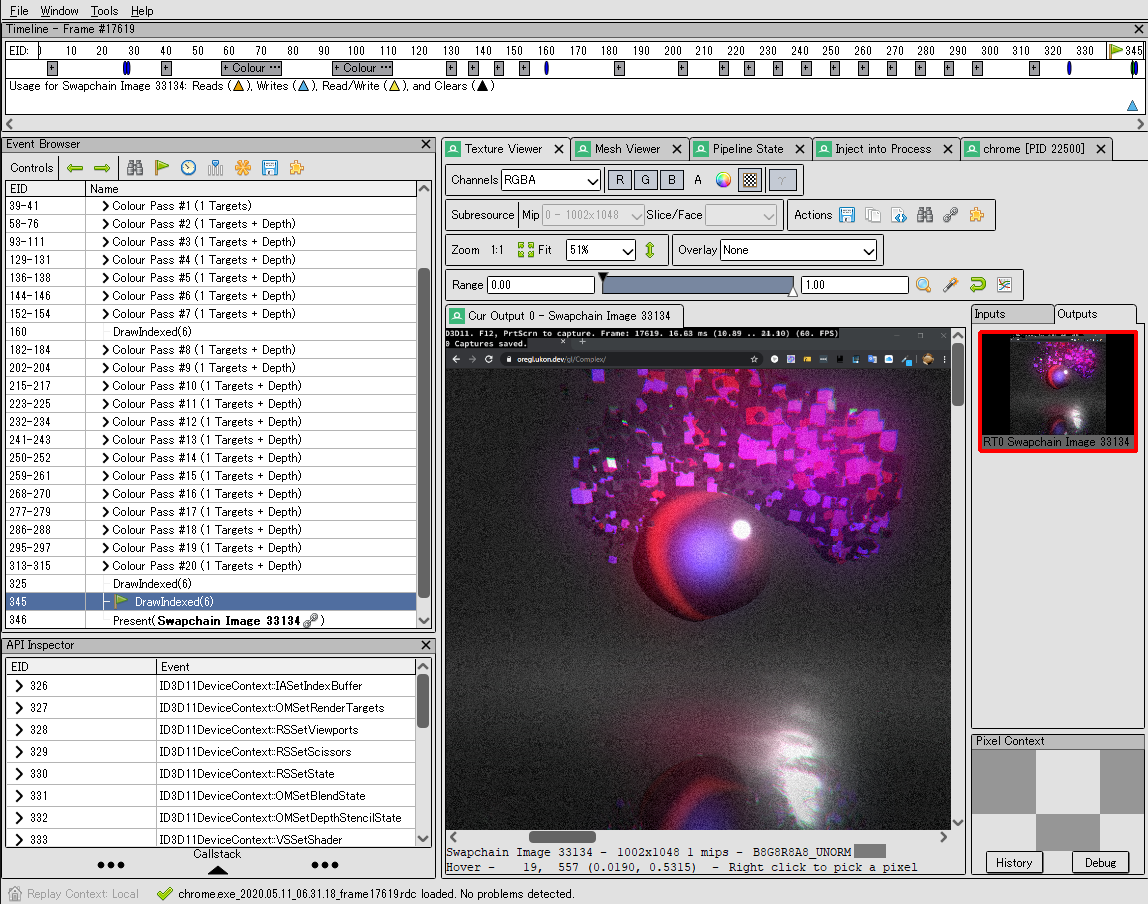
Task: Click the Debug button in Pixel Context
Action: click(1100, 862)
